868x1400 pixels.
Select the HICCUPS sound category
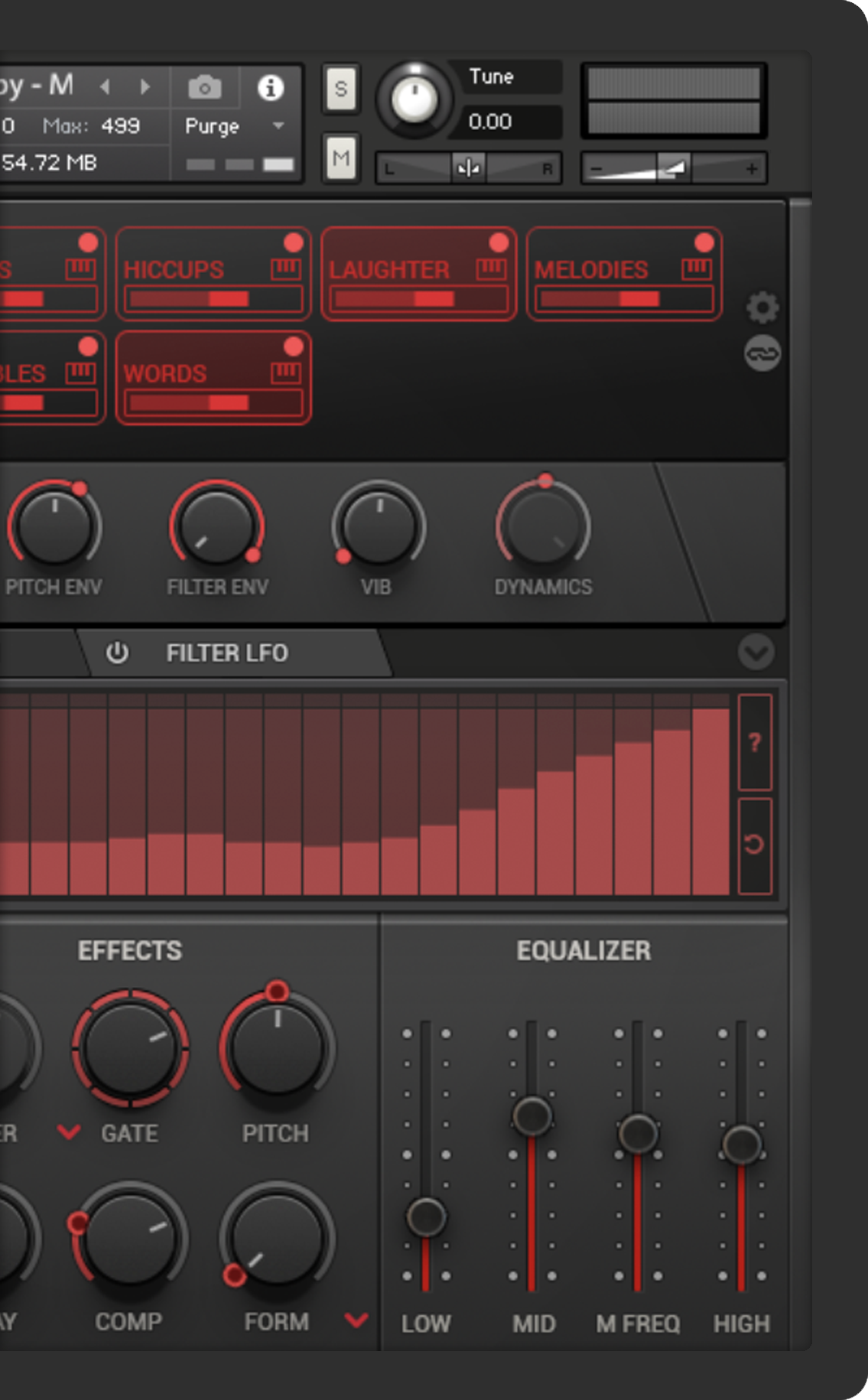coord(213,274)
